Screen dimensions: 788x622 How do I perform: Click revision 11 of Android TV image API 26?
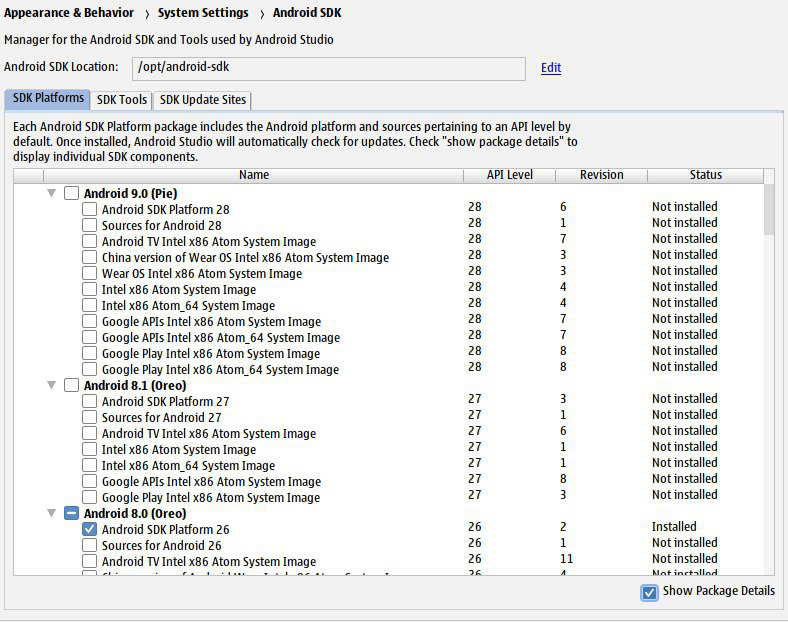[x=566, y=559]
